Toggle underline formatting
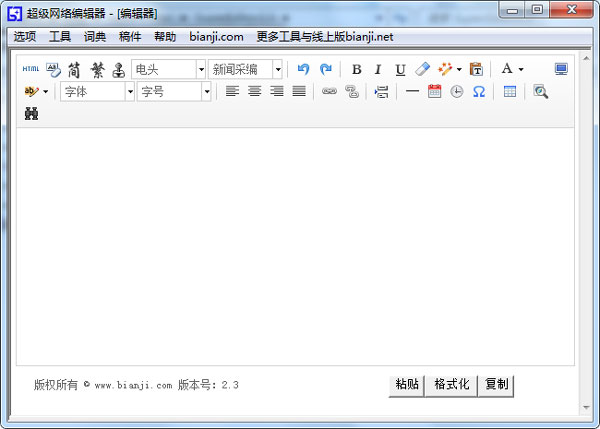Screen dimensions: 600x429 tap(400, 69)
